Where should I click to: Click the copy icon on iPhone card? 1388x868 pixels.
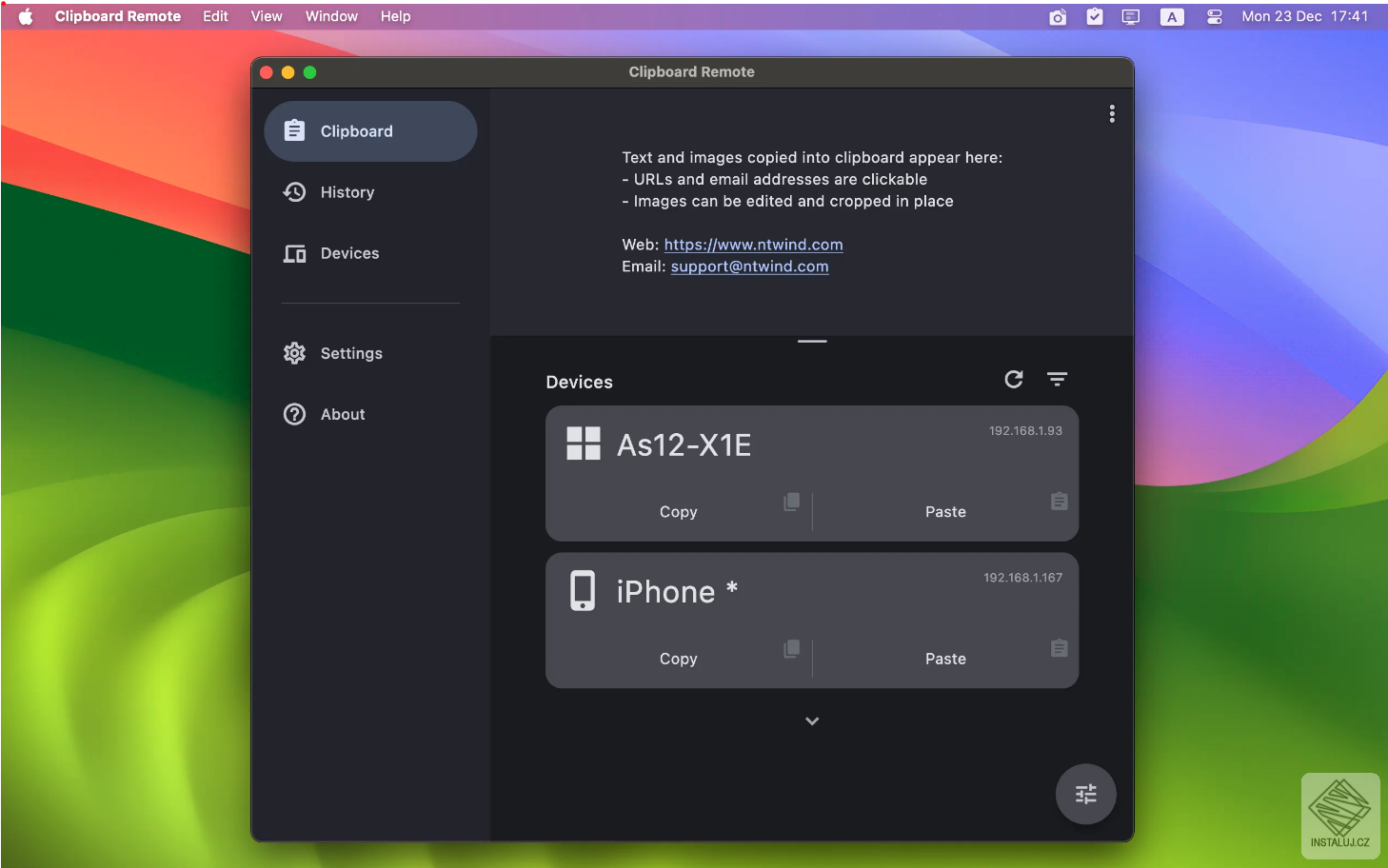(791, 648)
